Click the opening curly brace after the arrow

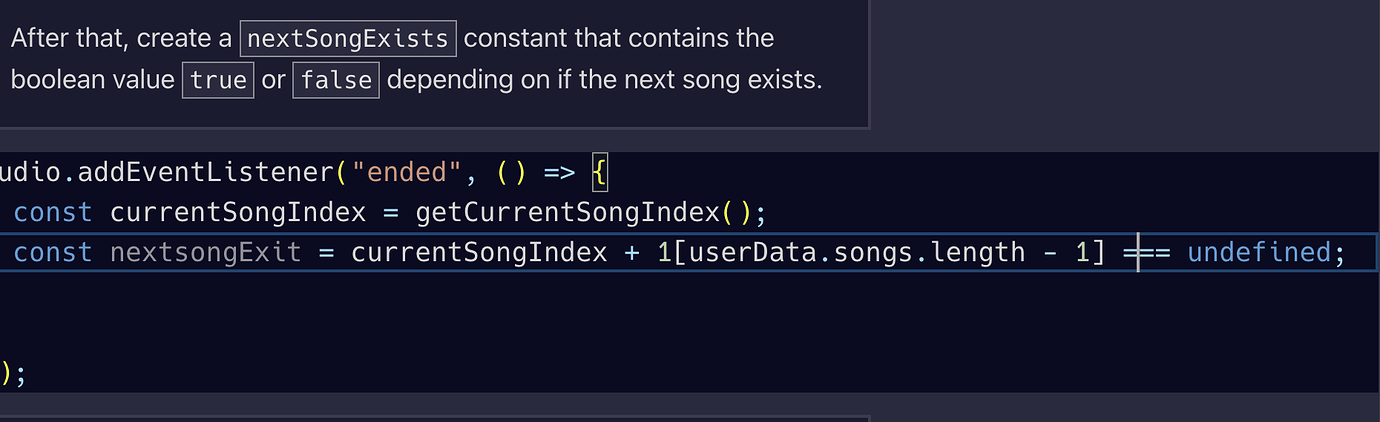pyautogui.click(x=599, y=173)
